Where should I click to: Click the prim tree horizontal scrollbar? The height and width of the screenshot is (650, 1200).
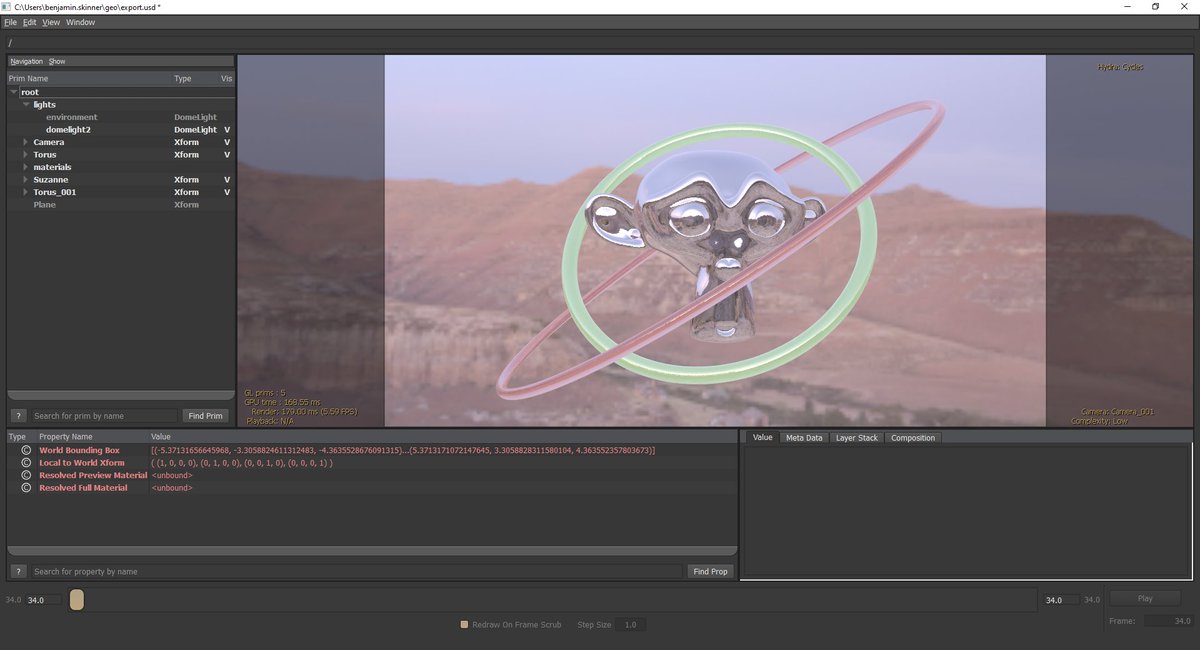pos(121,395)
